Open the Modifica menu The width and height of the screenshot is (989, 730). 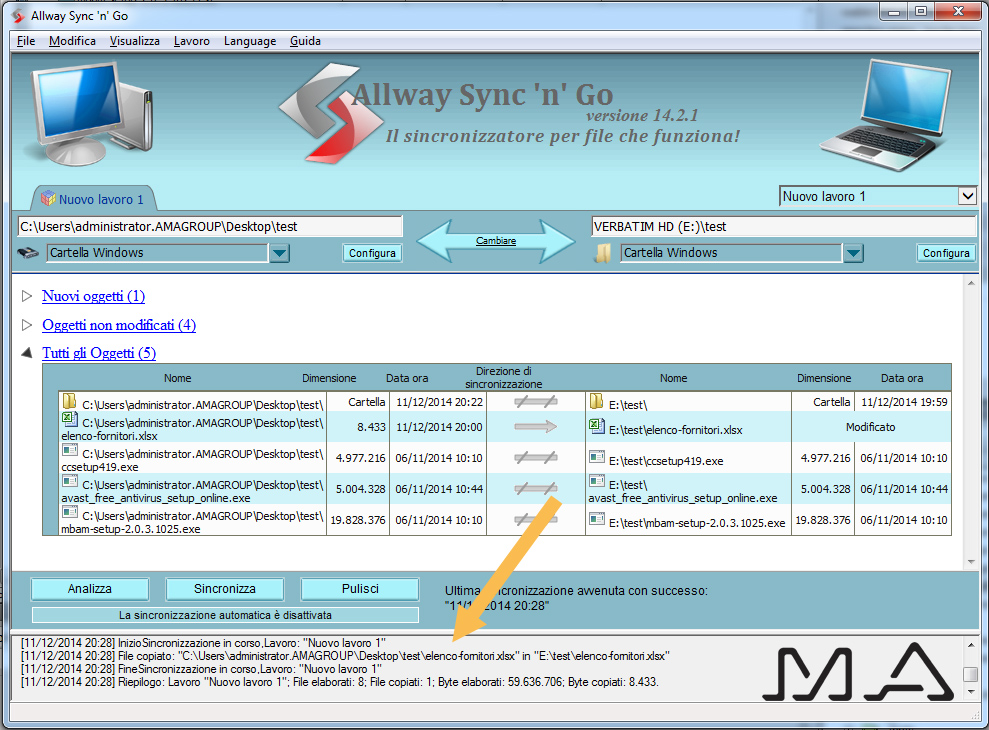(x=72, y=41)
